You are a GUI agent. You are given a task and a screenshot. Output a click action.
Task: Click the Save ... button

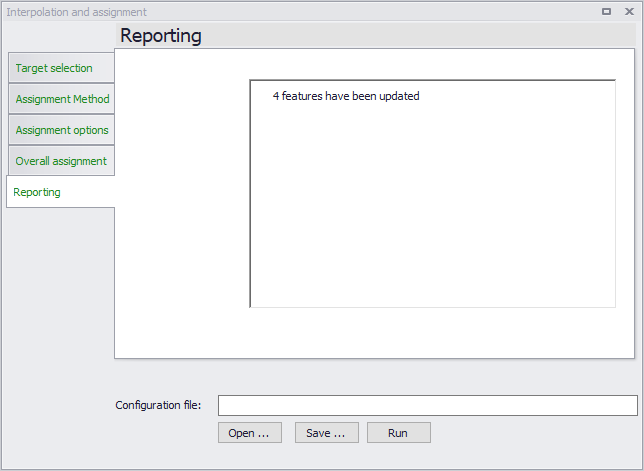tap(327, 433)
